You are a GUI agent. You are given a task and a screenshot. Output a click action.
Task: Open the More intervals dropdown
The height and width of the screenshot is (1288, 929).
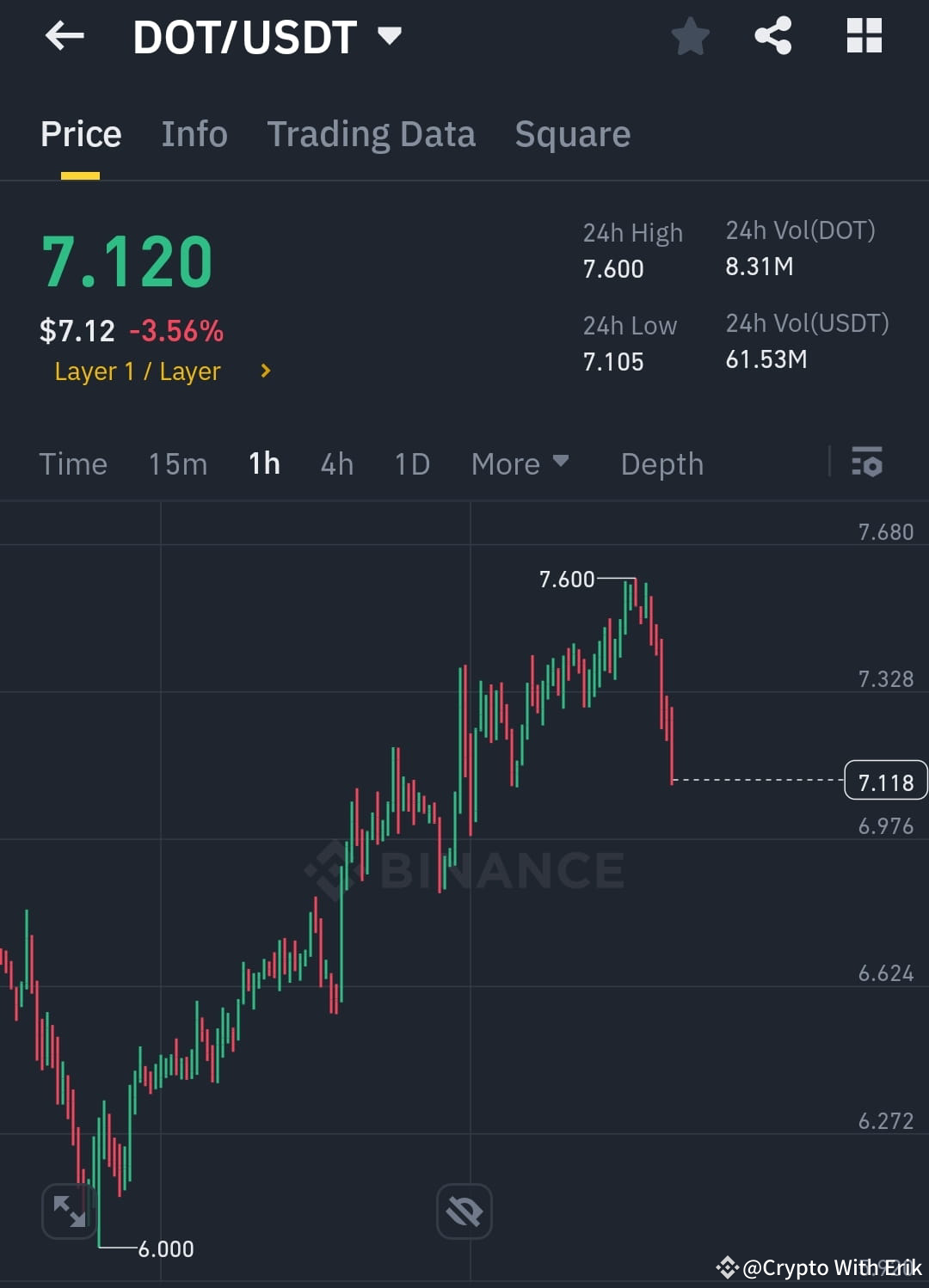[x=520, y=463]
